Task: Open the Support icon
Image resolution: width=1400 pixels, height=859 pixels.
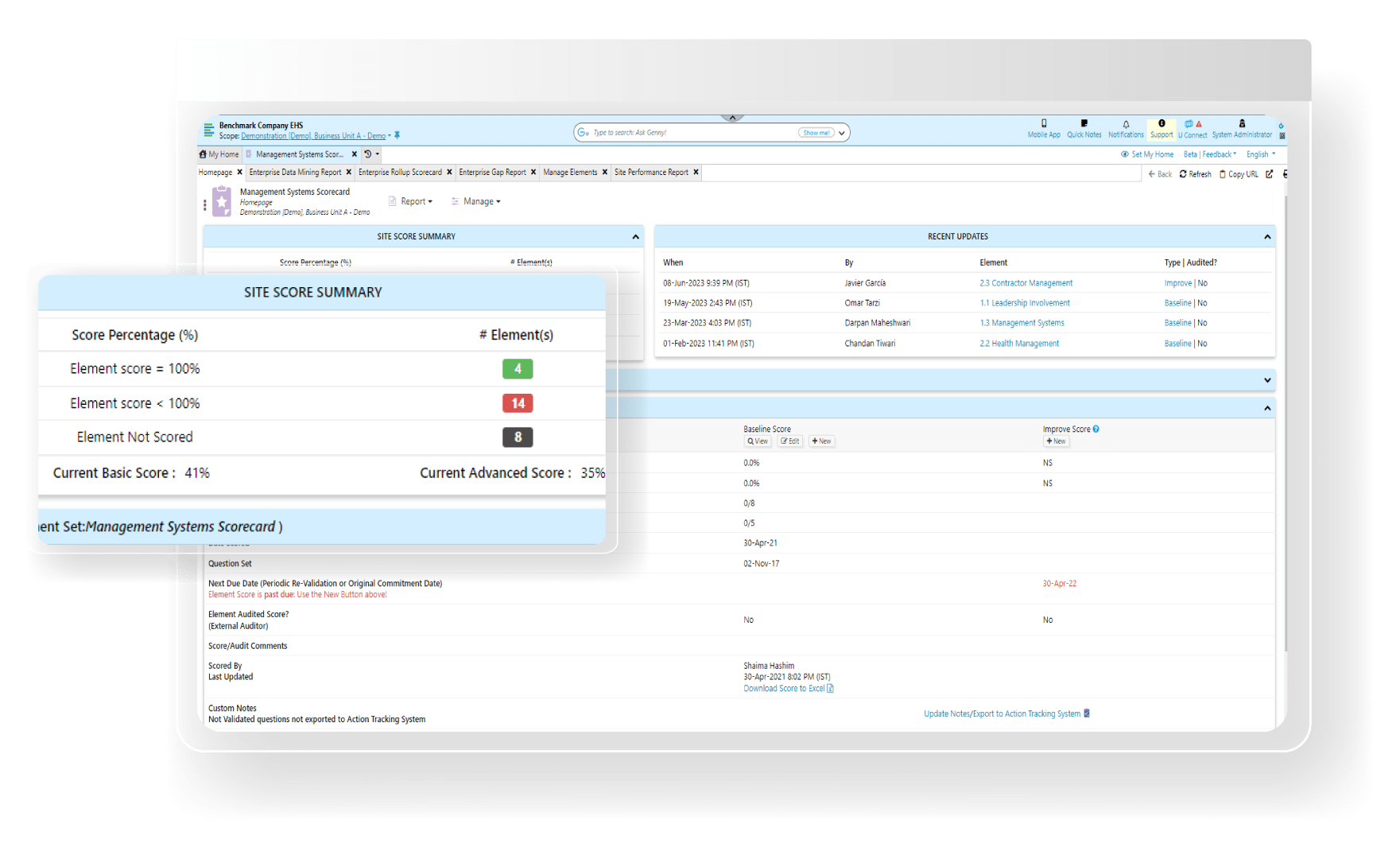Action: 1161,128
